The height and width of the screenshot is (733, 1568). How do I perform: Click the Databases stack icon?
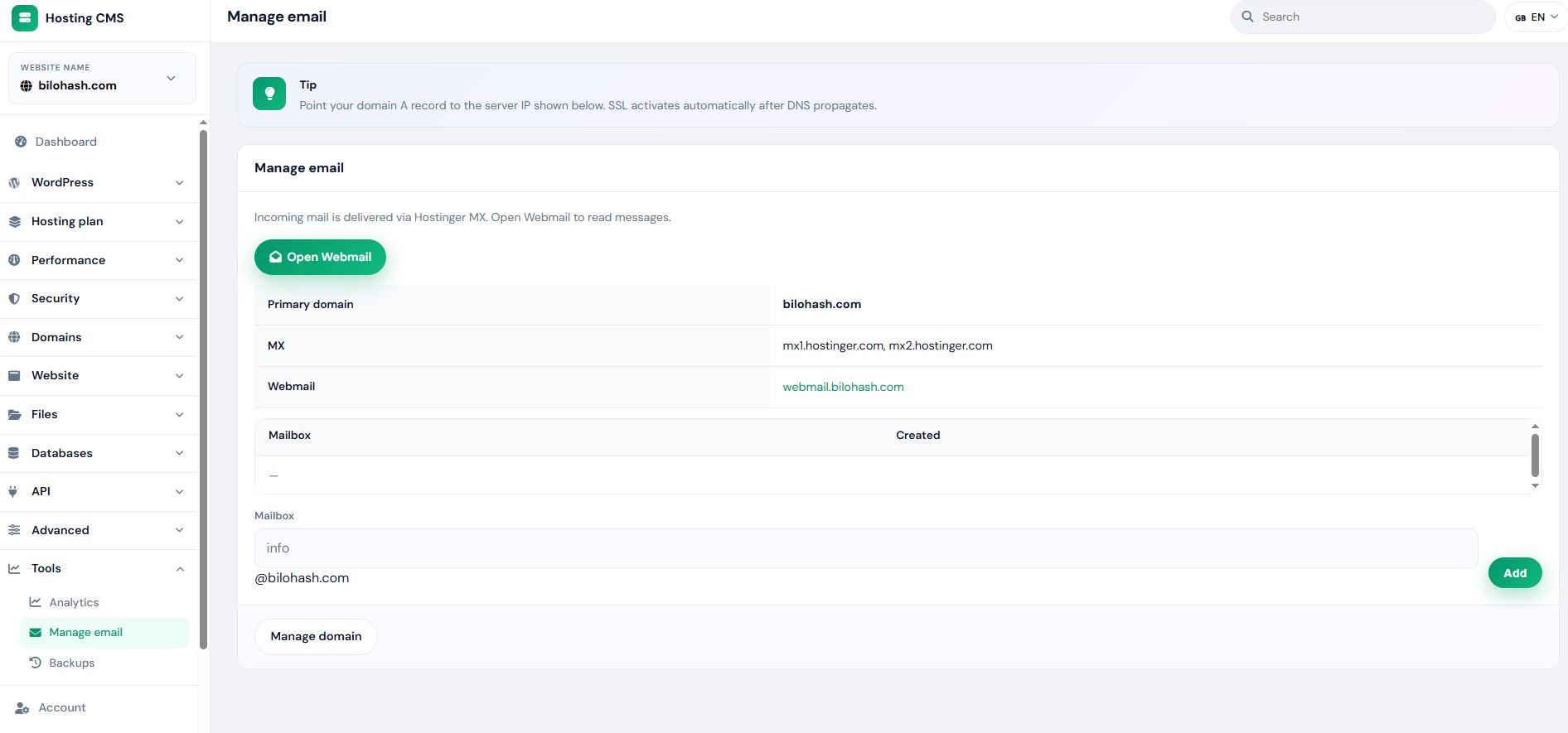[x=14, y=453]
